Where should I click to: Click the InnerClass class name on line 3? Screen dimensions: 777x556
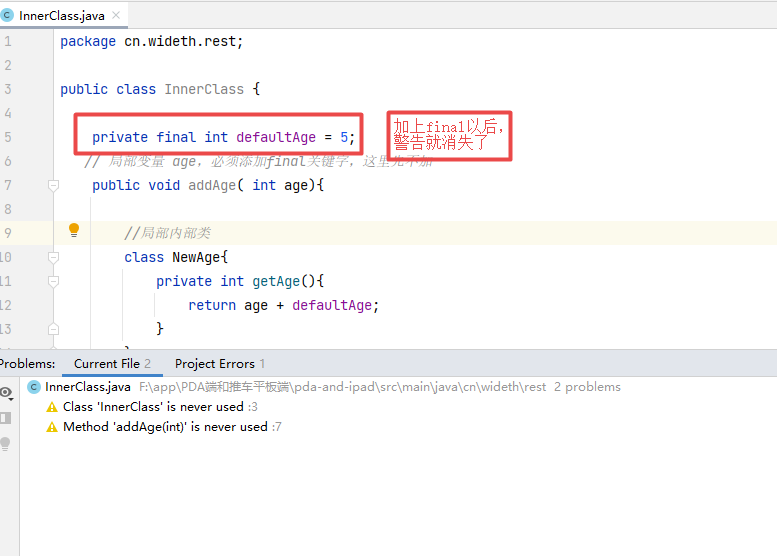[x=204, y=89]
